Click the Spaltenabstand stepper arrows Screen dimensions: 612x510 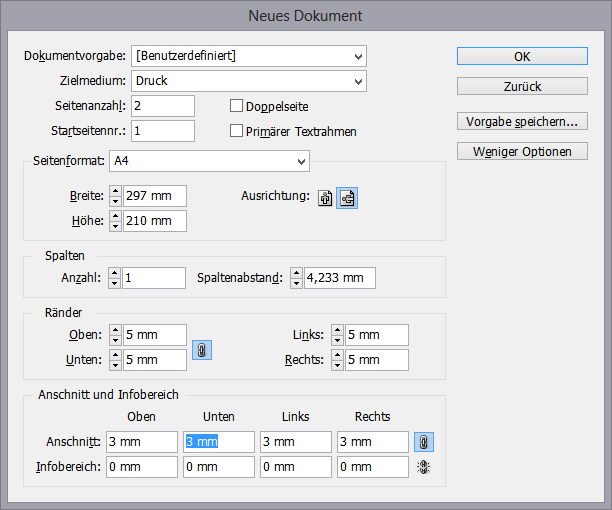(x=296, y=279)
